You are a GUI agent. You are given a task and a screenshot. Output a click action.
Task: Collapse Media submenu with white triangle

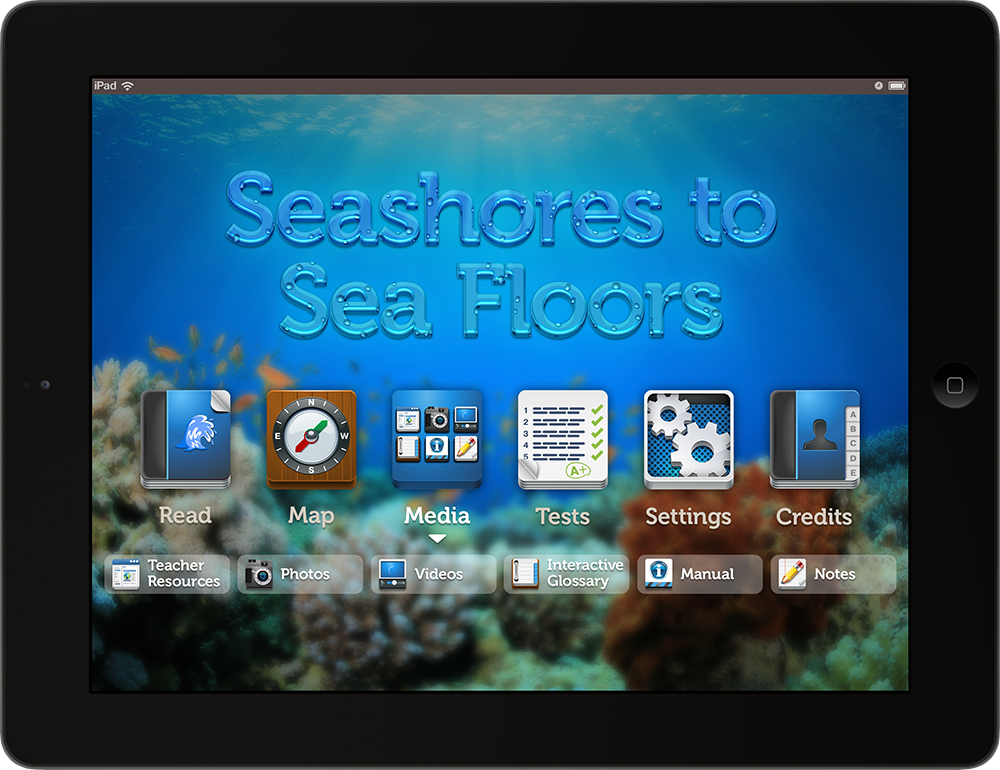click(x=437, y=539)
